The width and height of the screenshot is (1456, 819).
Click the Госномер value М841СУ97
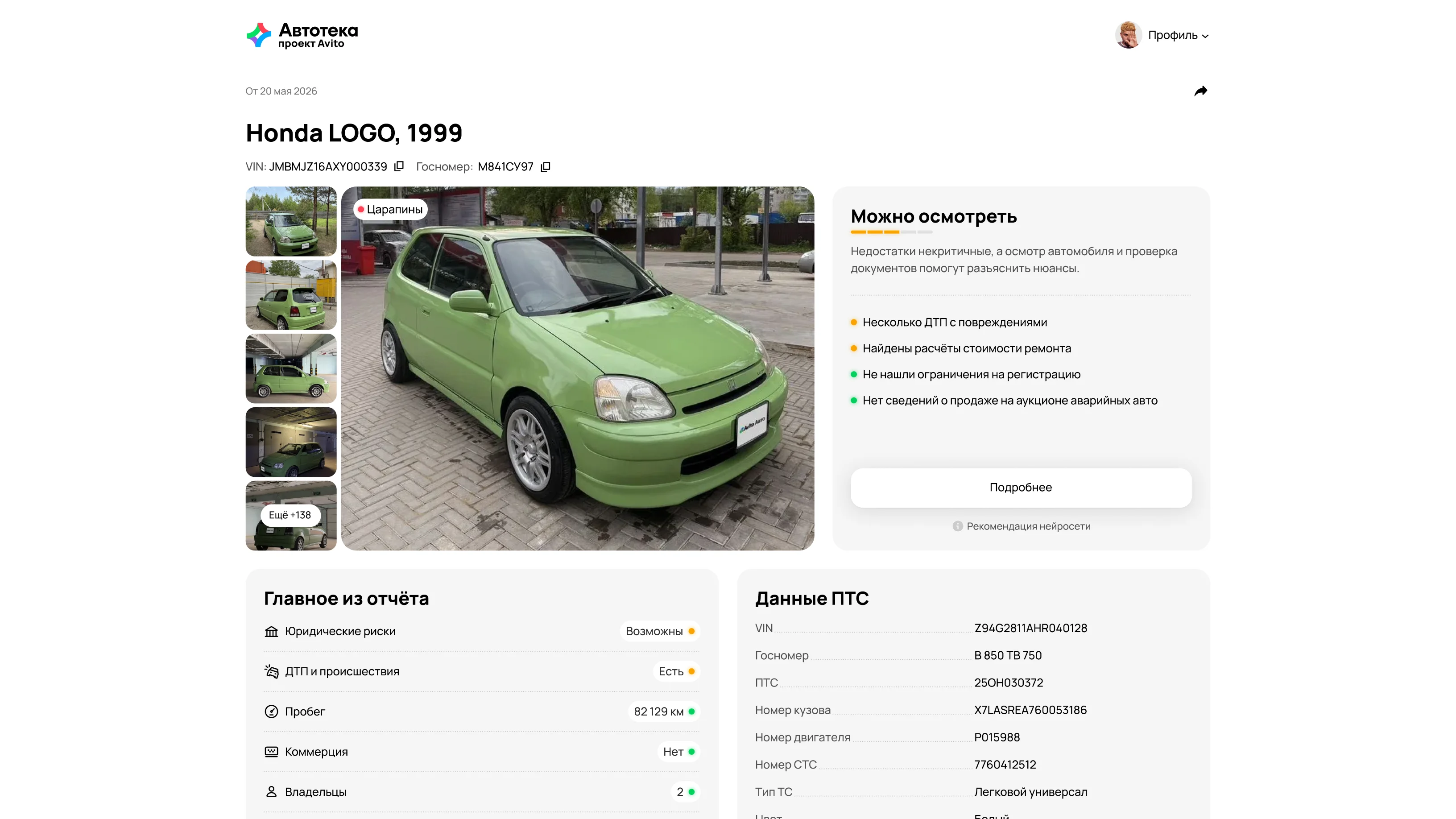(x=505, y=167)
